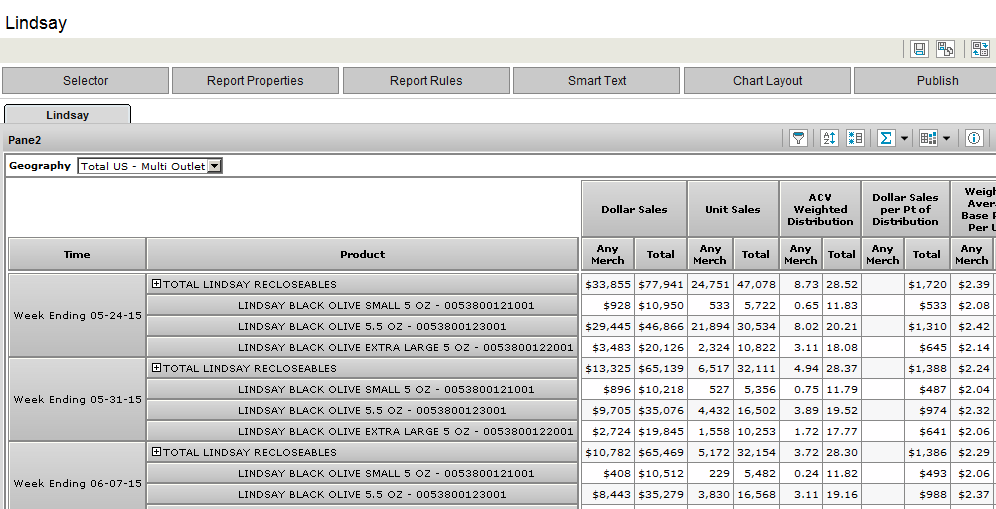This screenshot has width=996, height=509.
Task: Open the Sigma totals dropdown arrow
Action: (903, 139)
